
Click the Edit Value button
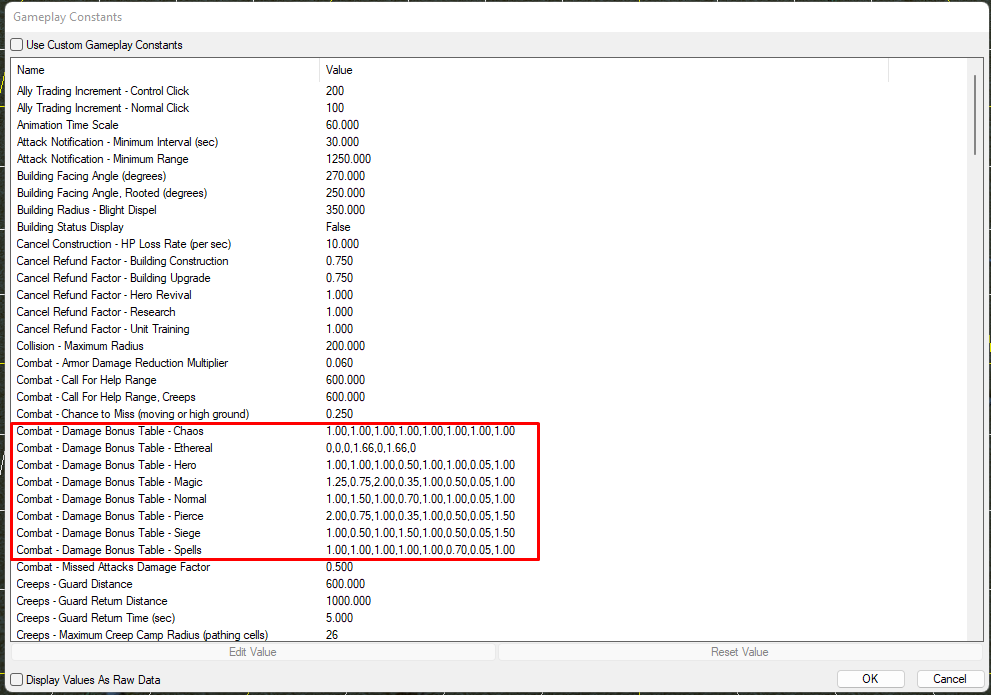[253, 652]
